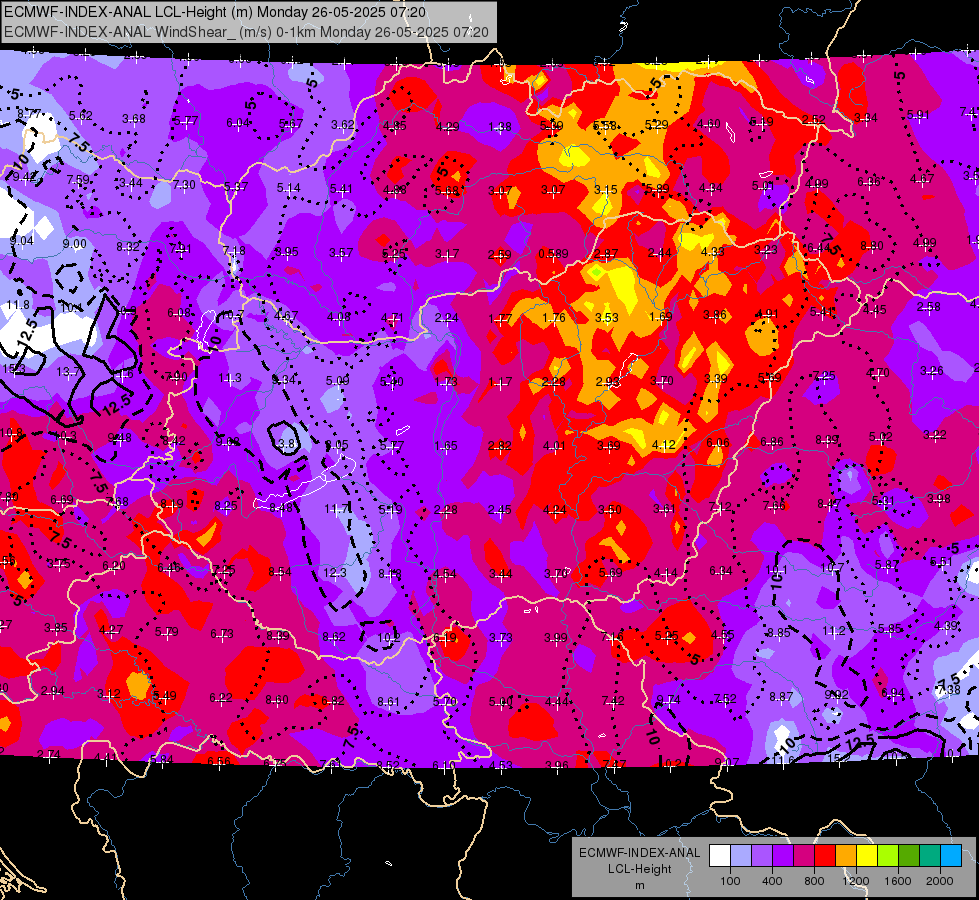Click the 2.24 grid point value
Screen dimensions: 979x900
click(x=446, y=318)
